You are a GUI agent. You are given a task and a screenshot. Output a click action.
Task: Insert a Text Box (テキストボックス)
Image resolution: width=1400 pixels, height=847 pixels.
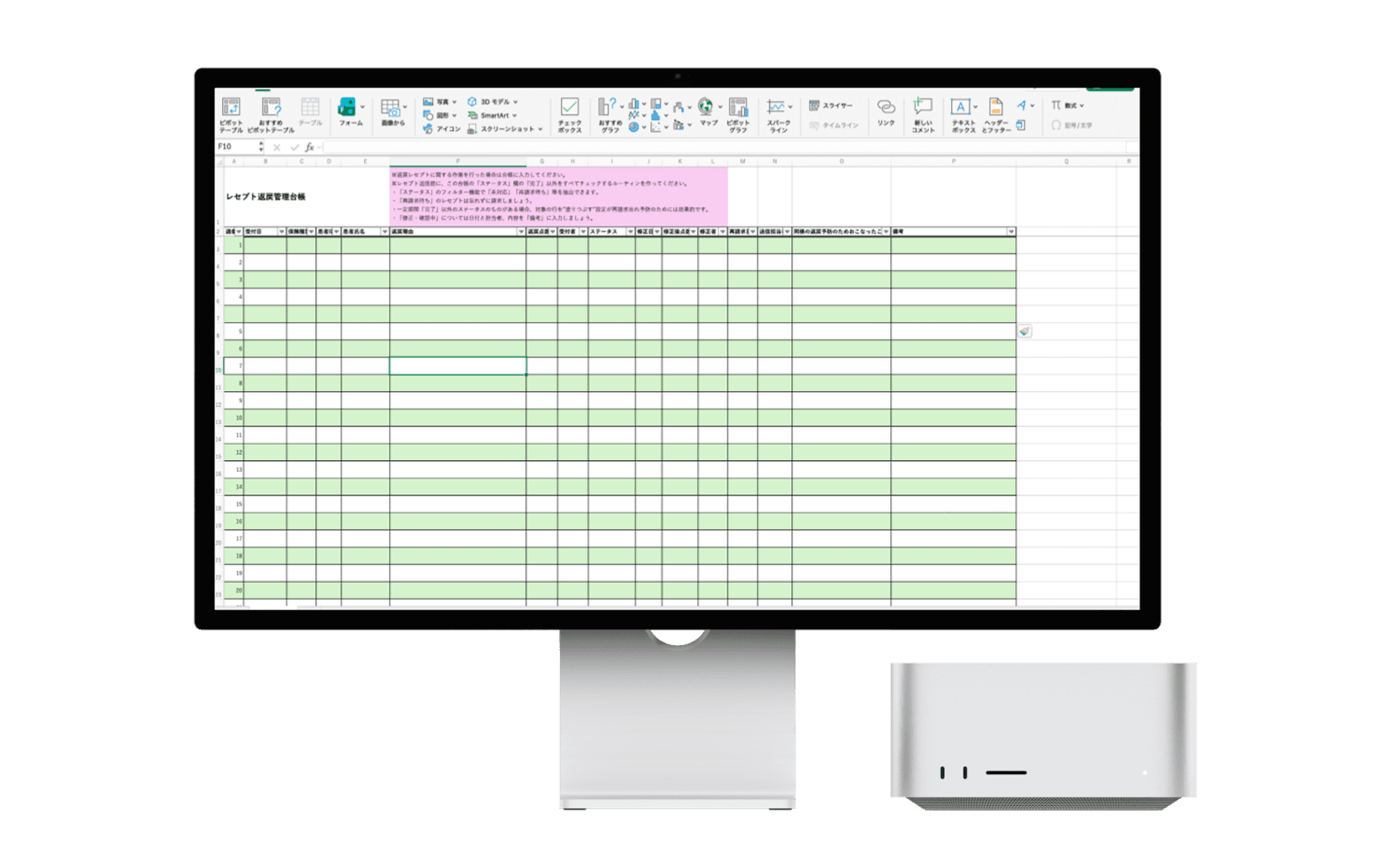tap(962, 113)
